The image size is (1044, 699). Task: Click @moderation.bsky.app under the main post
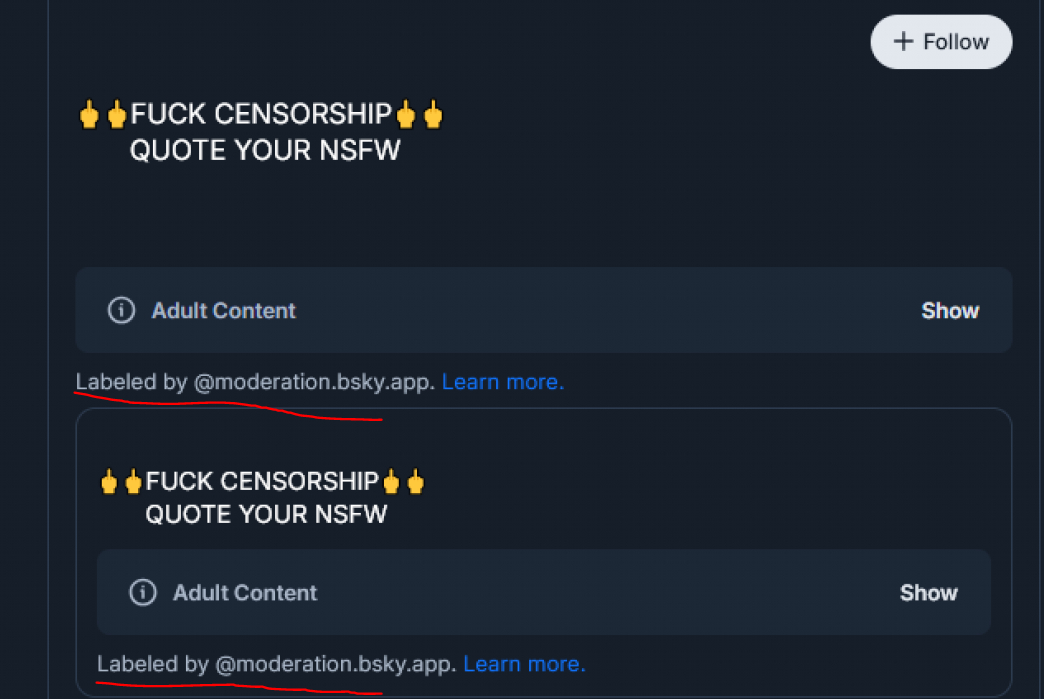click(x=314, y=382)
